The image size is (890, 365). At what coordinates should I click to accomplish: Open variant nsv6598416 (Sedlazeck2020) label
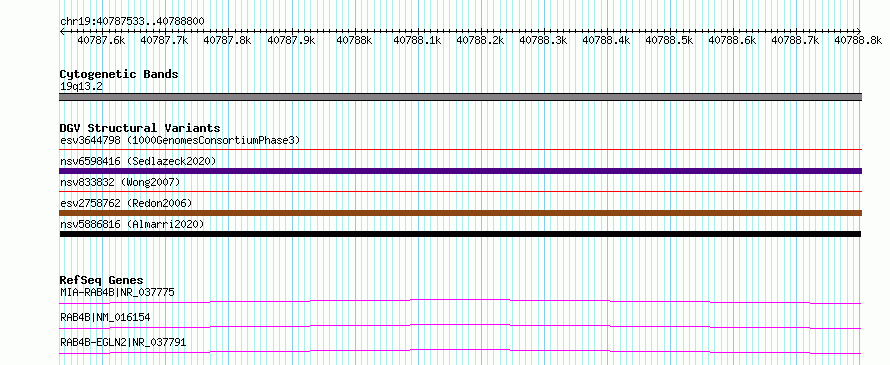coord(138,161)
